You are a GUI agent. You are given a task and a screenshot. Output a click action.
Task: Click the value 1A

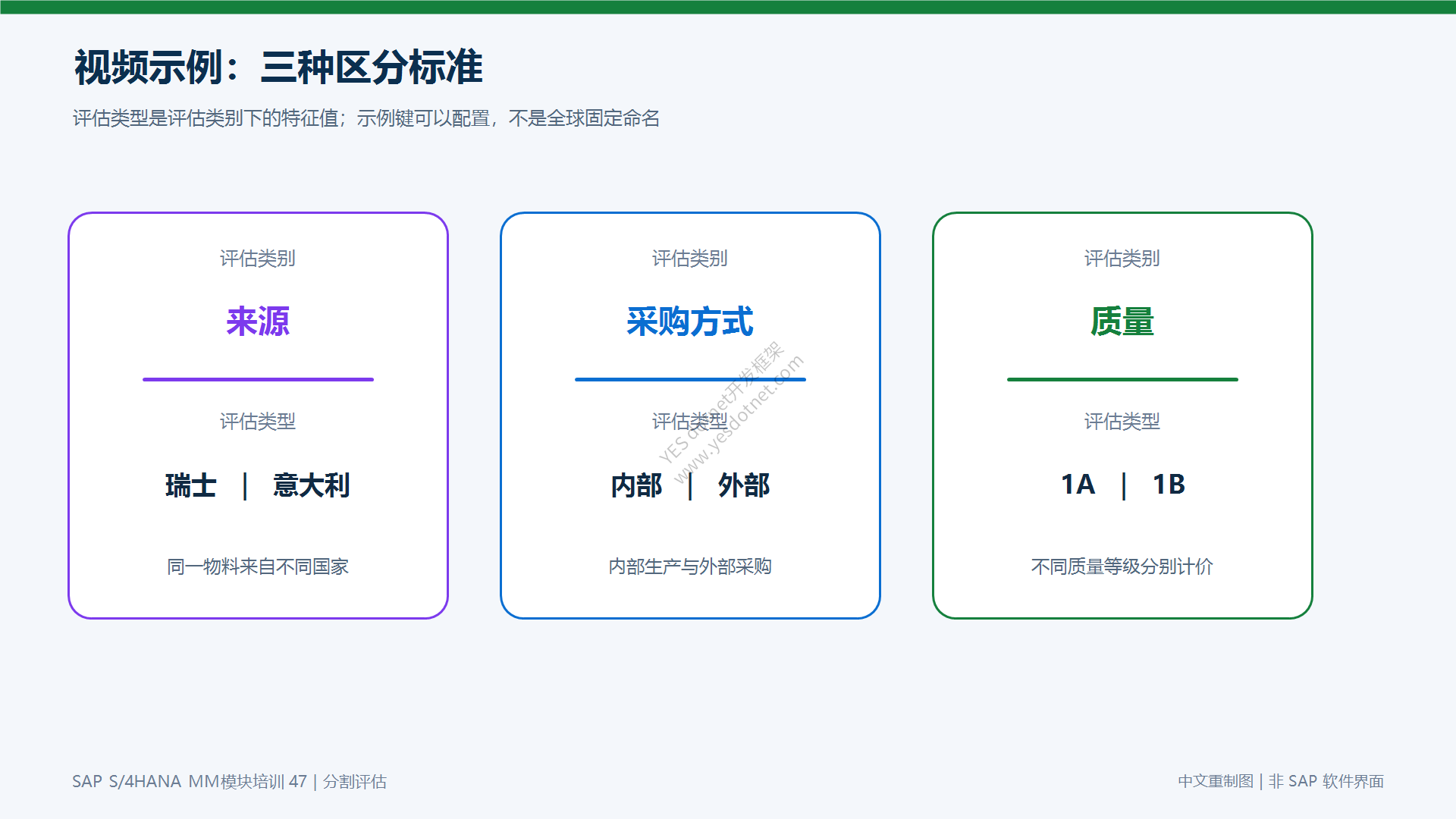click(1078, 485)
